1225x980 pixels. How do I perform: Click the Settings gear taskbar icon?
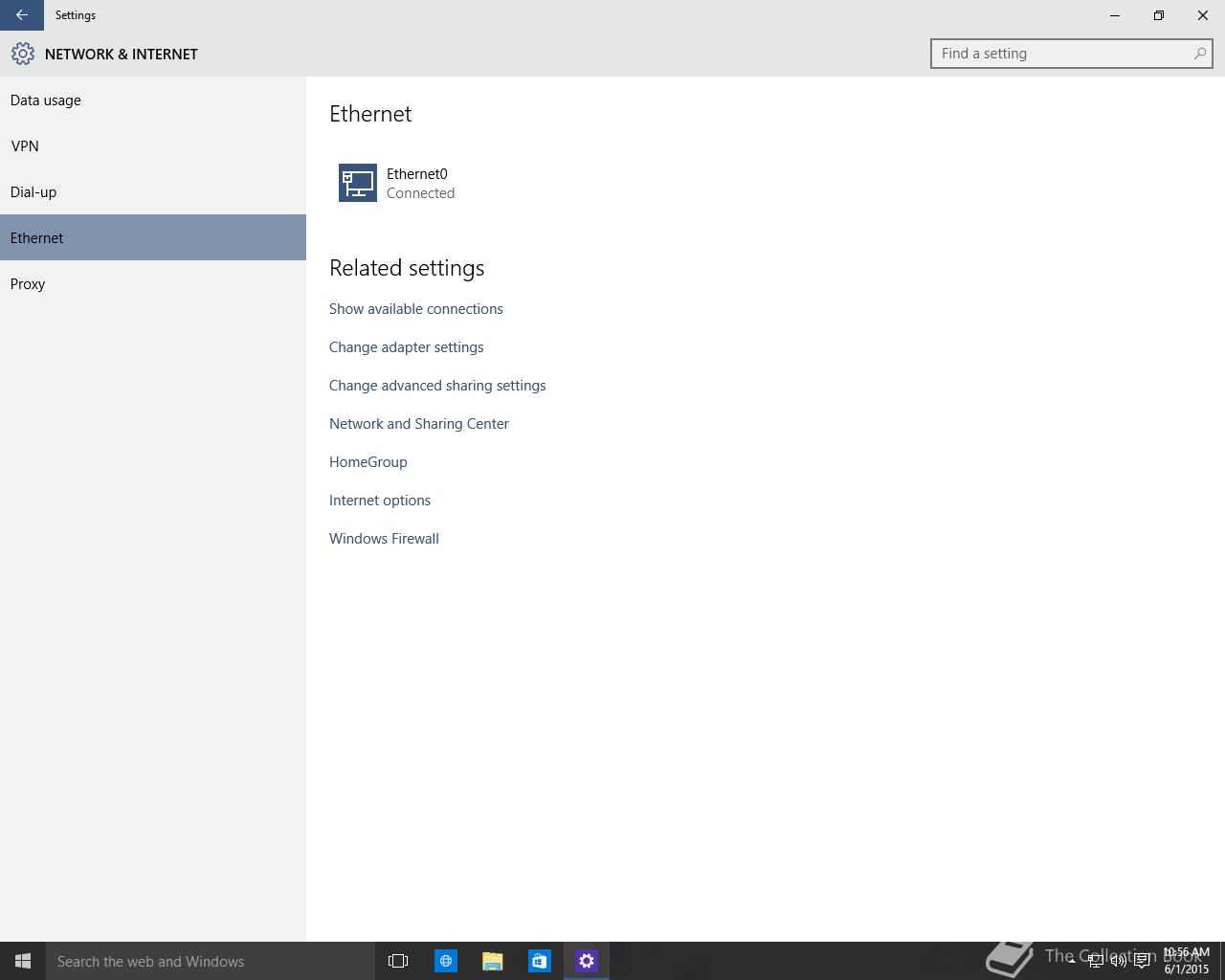click(587, 961)
